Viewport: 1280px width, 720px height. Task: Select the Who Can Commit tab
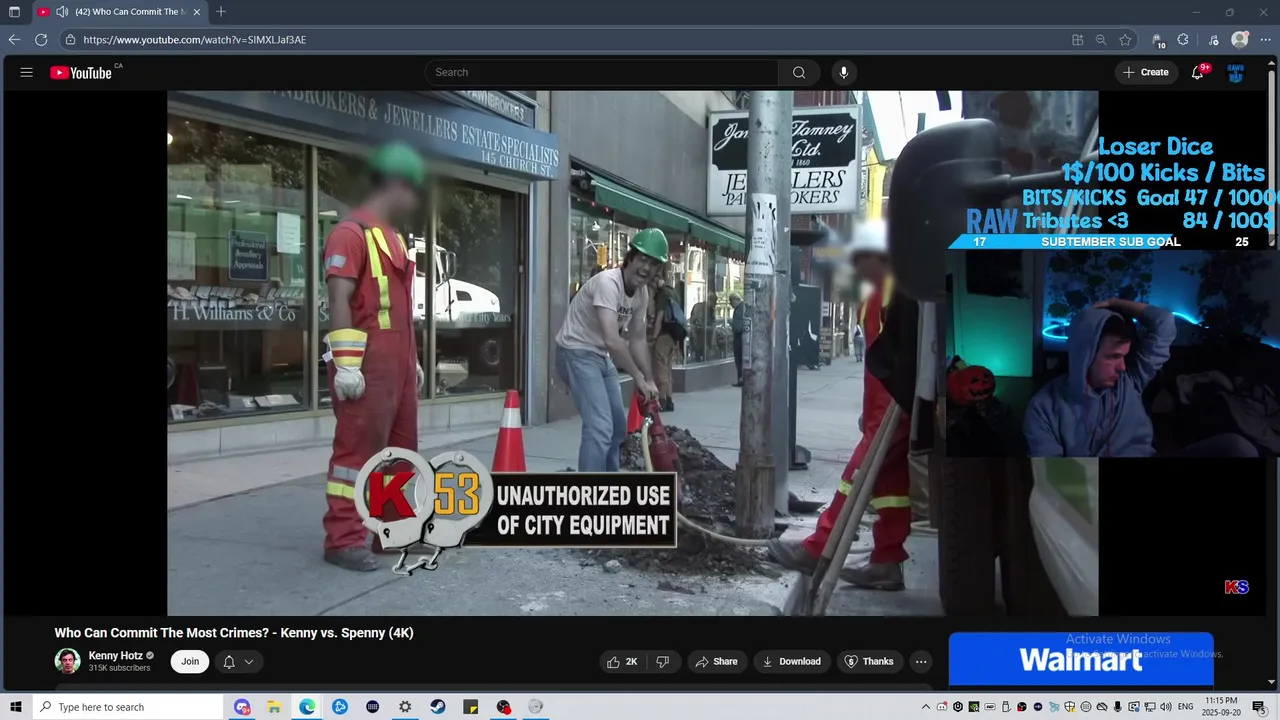(120, 12)
